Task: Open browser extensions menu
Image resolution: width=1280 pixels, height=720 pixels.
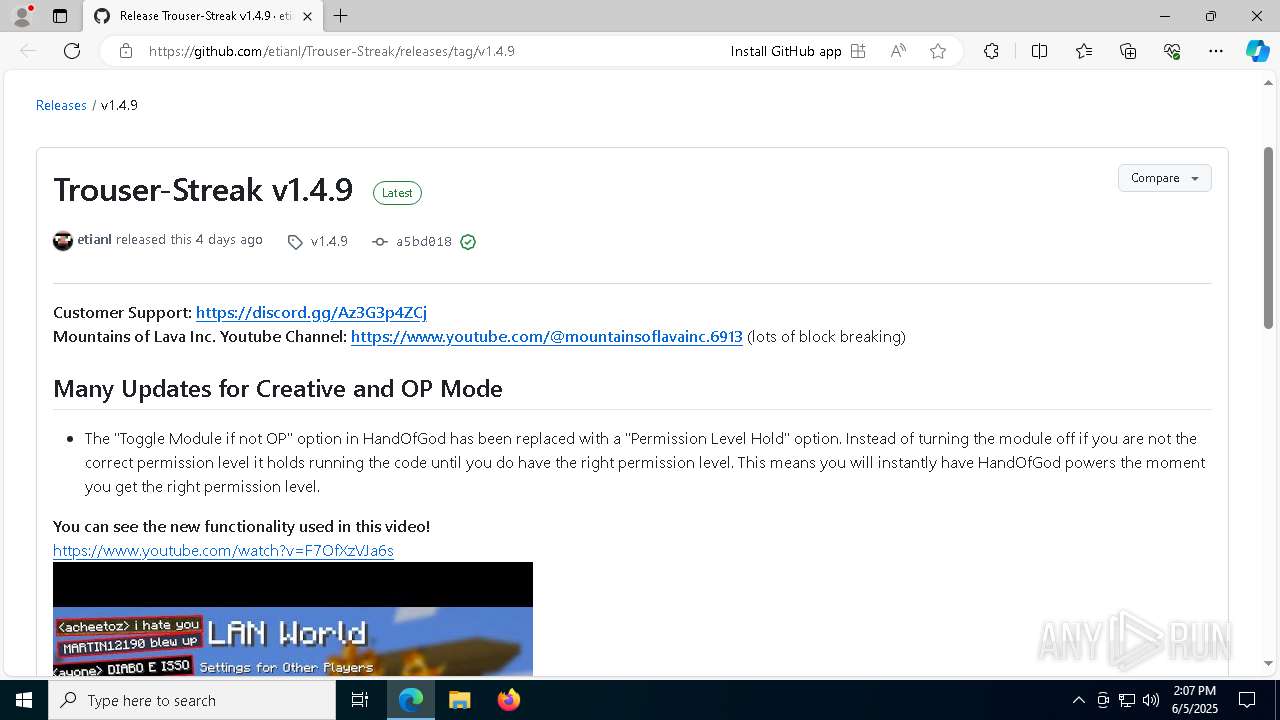Action: 991,51
